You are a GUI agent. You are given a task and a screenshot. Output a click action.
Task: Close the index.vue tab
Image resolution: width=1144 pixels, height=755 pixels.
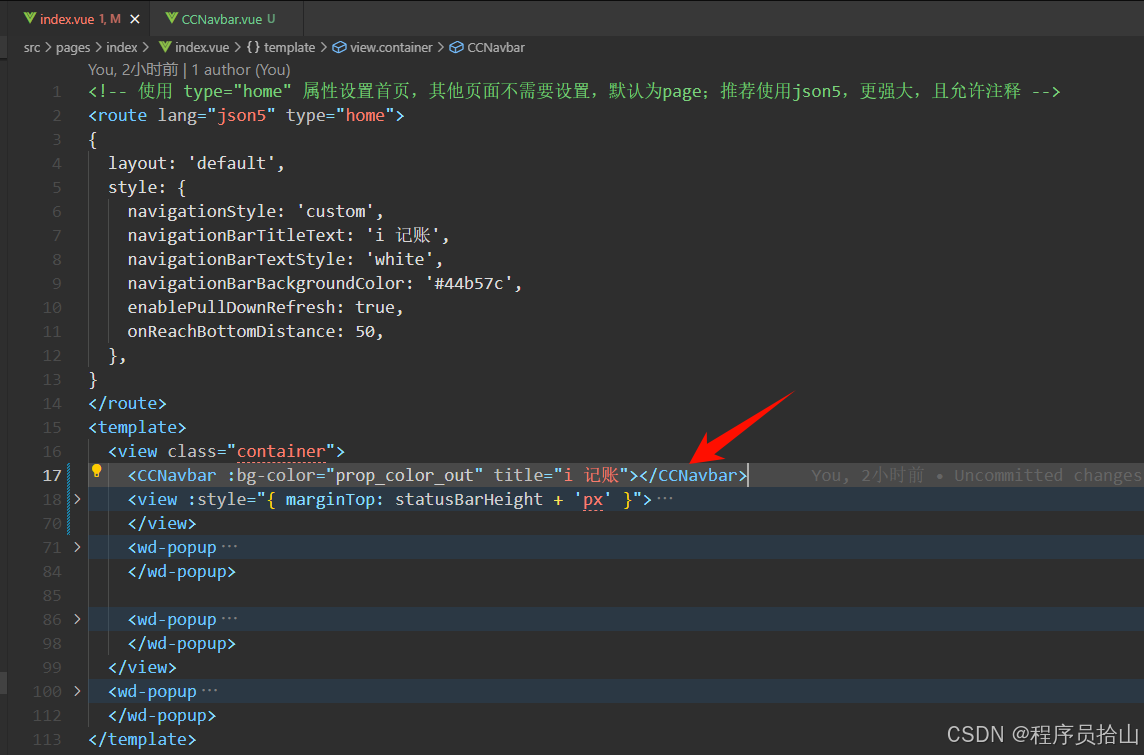(135, 19)
